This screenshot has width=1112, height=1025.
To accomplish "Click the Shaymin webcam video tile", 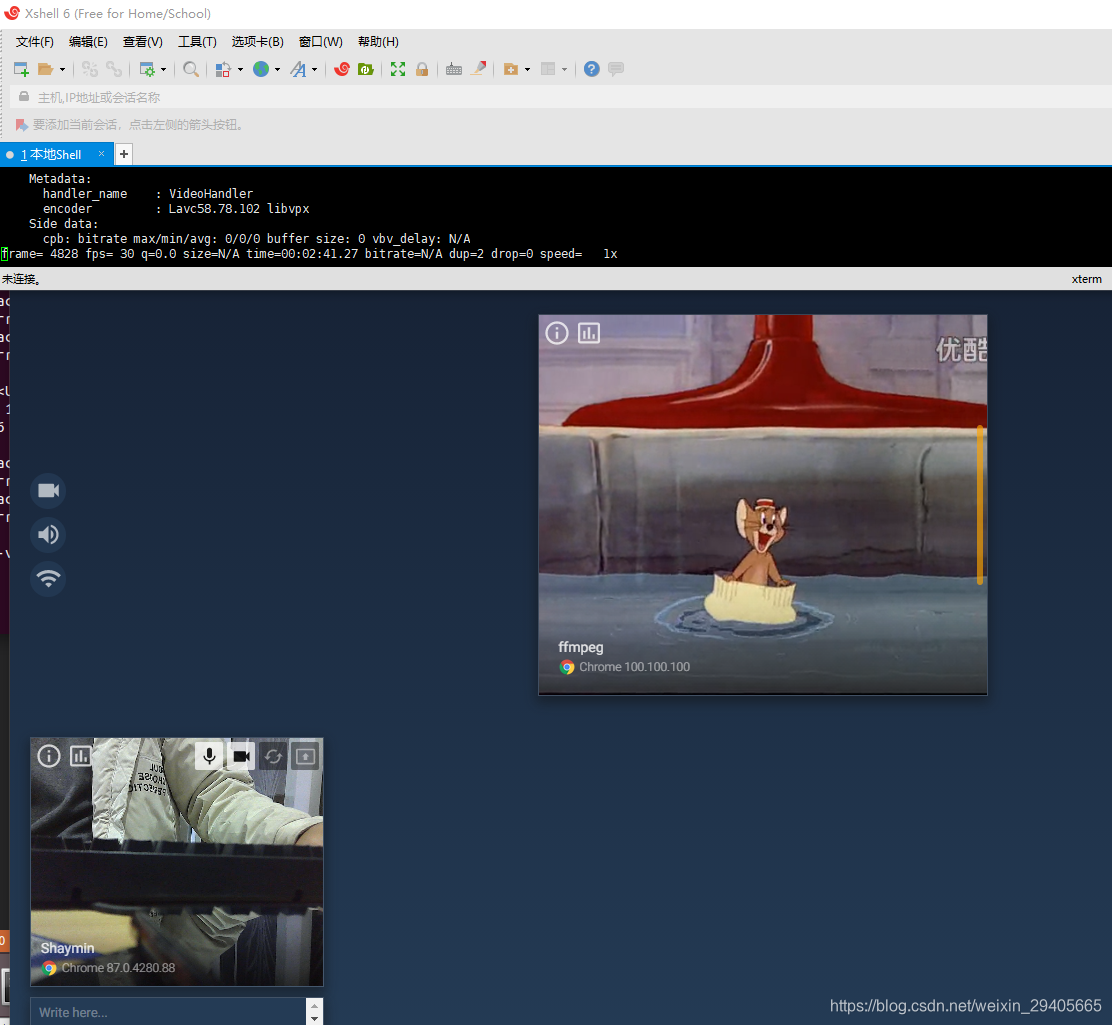I will (177, 862).
